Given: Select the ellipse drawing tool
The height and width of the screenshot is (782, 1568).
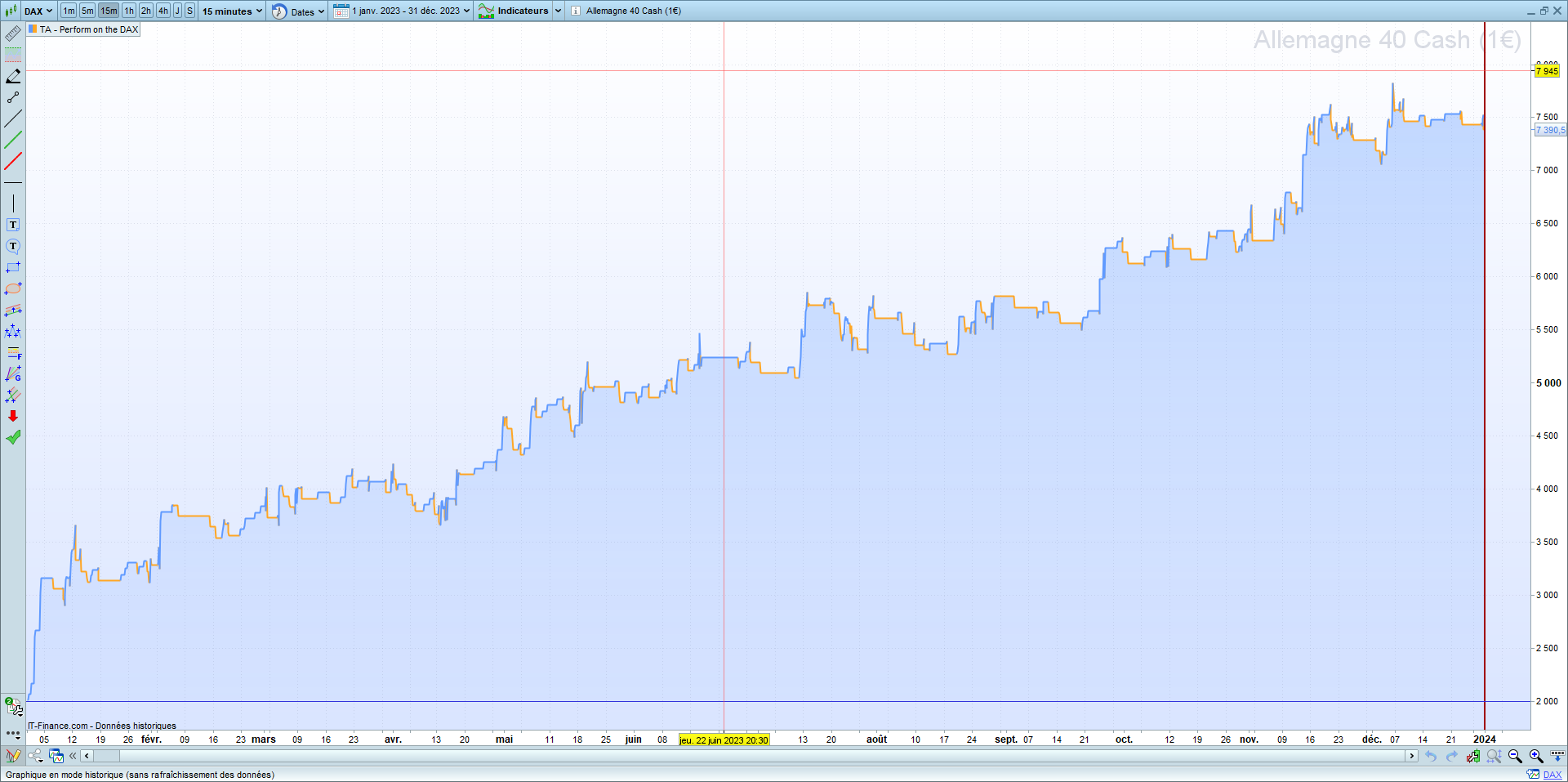Looking at the screenshot, I should tap(13, 288).
